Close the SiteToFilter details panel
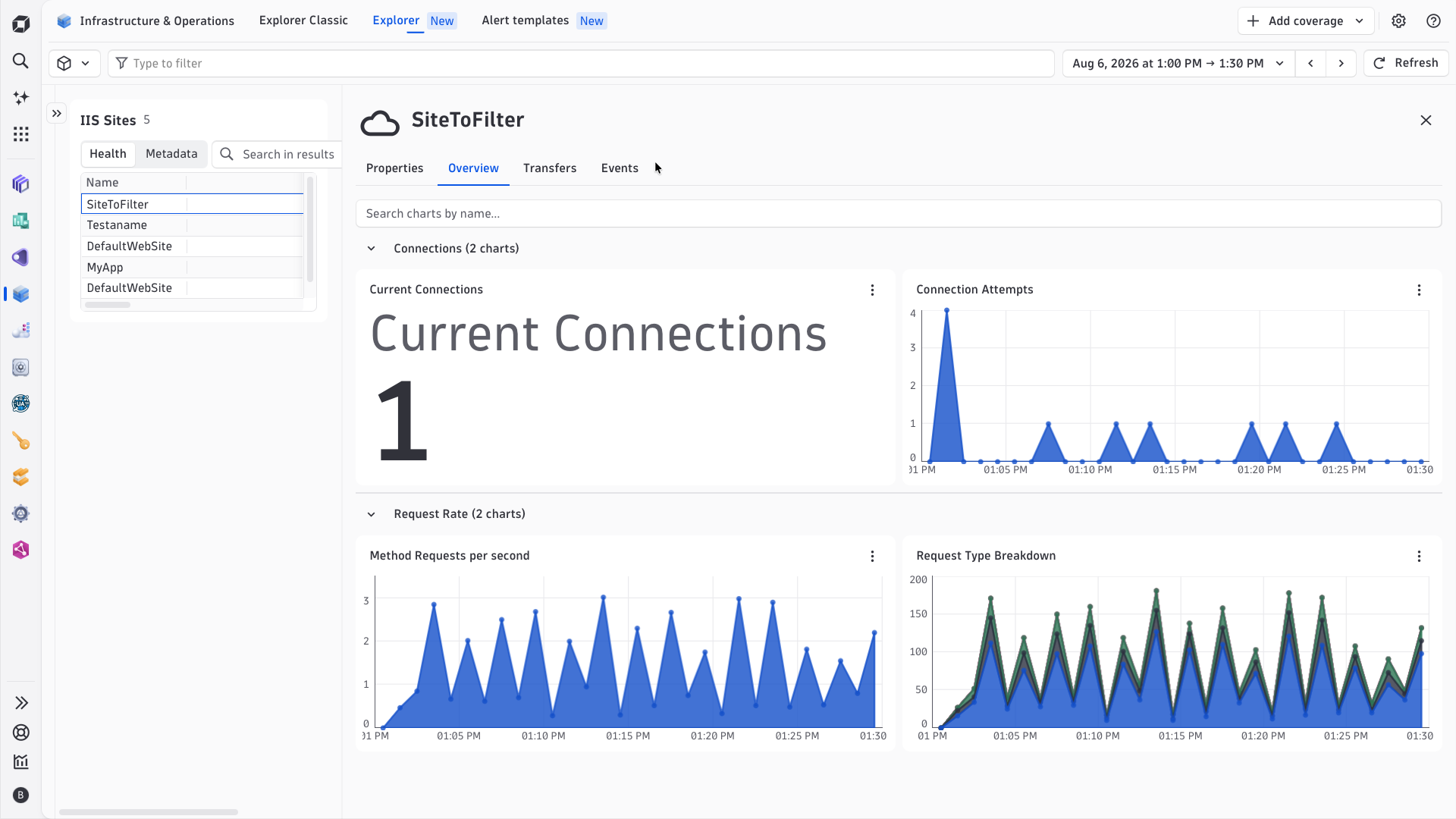Image resolution: width=1456 pixels, height=819 pixels. [x=1426, y=121]
